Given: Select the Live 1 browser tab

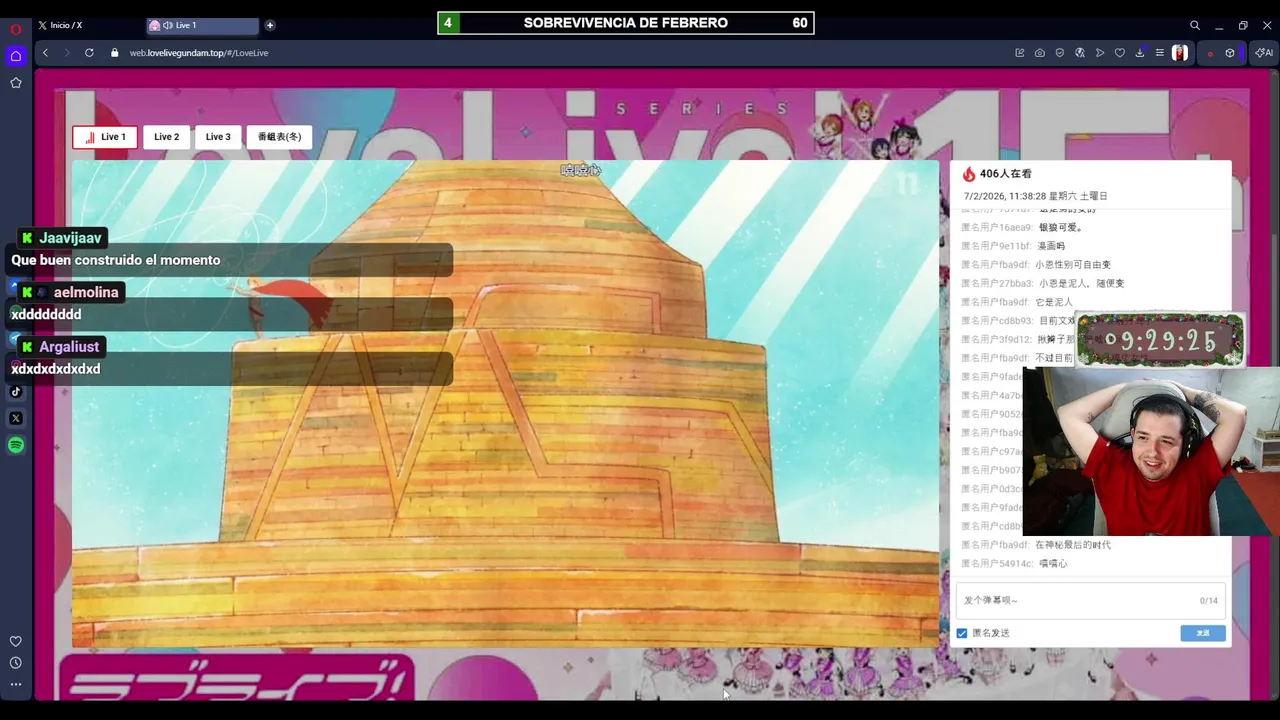Looking at the screenshot, I should point(202,25).
